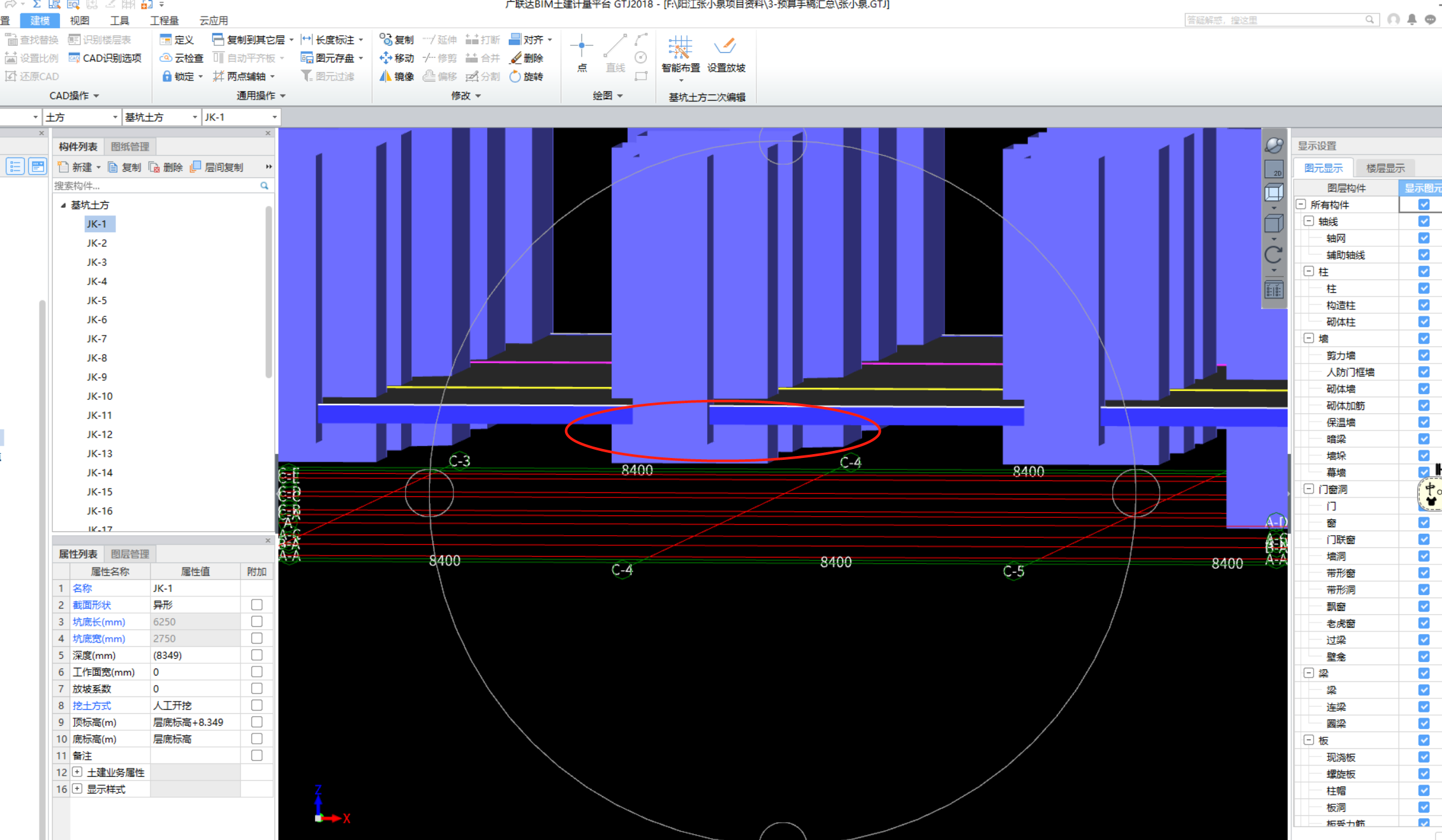Click 层间复制 inter-floor copy button
The width and height of the screenshot is (1442, 840).
tap(217, 167)
